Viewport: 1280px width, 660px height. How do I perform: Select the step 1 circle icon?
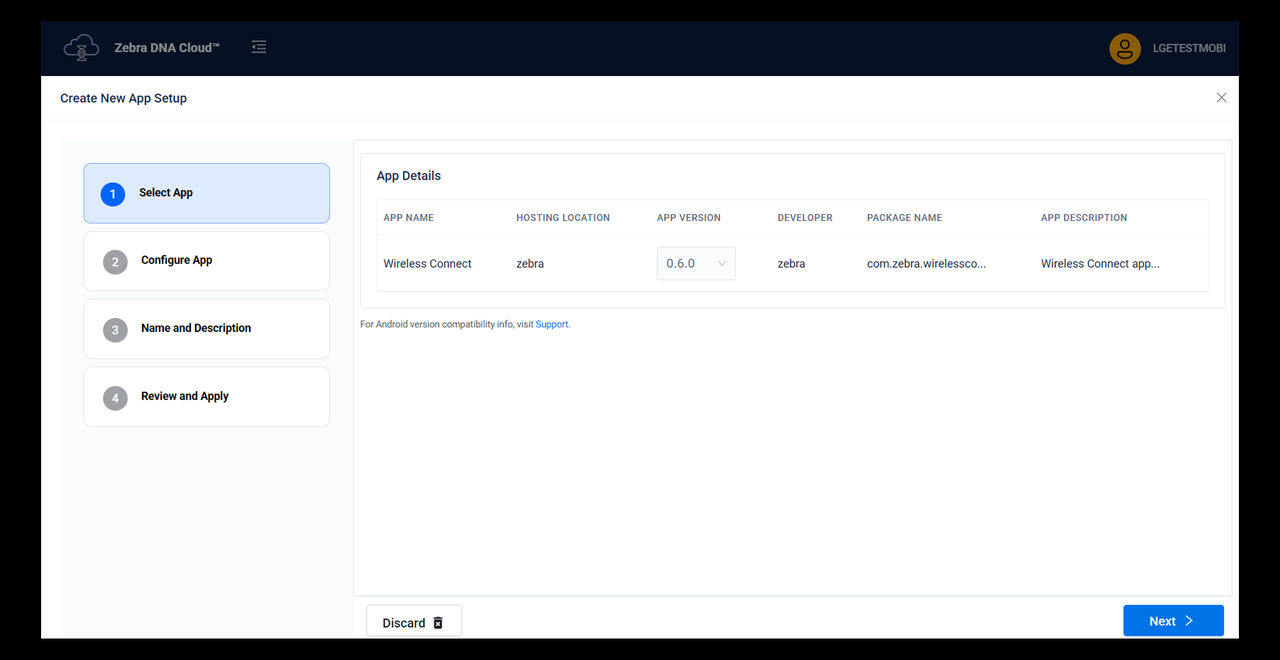pos(112,194)
